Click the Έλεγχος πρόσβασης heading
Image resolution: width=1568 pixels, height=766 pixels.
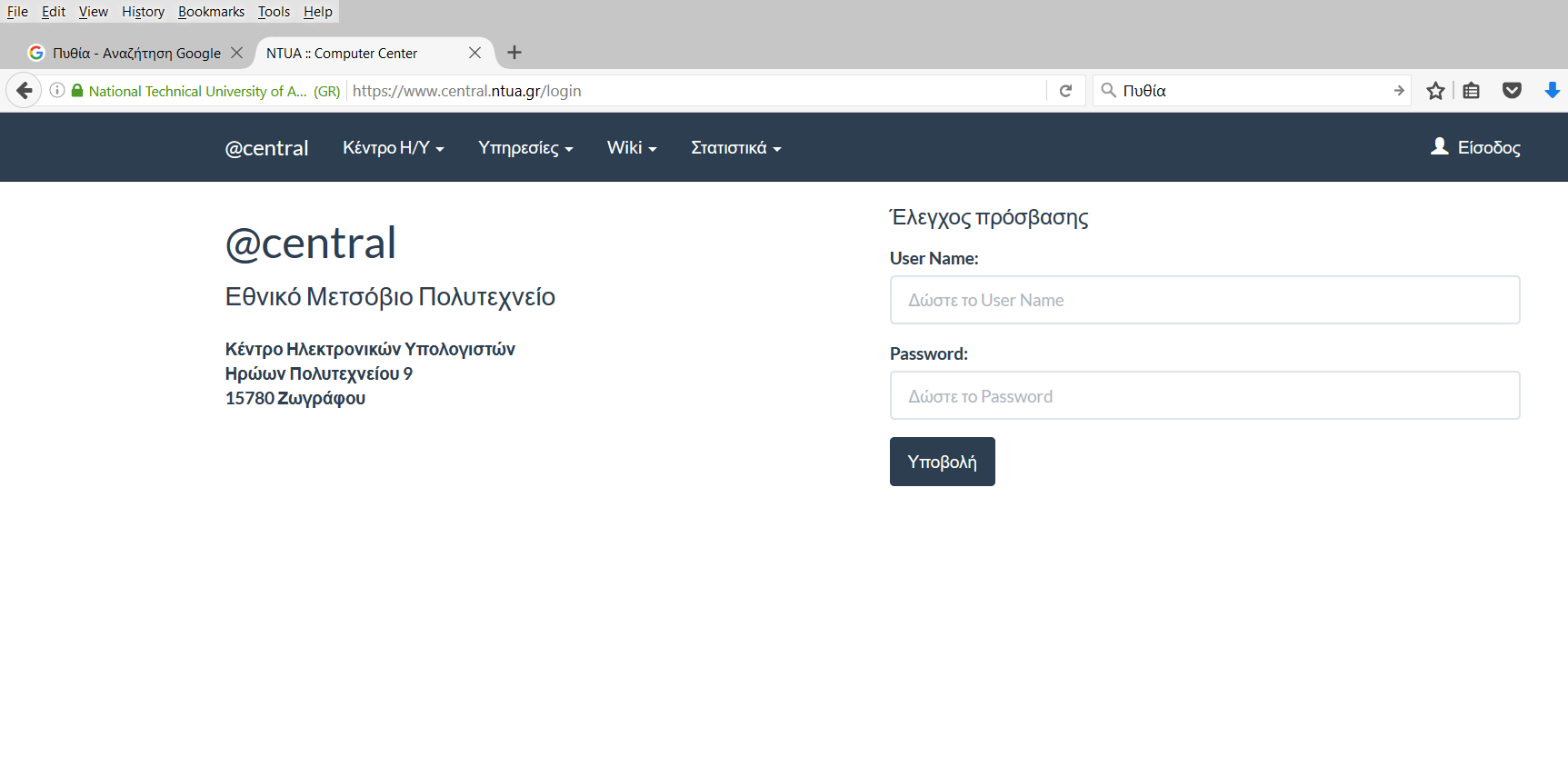click(x=989, y=217)
